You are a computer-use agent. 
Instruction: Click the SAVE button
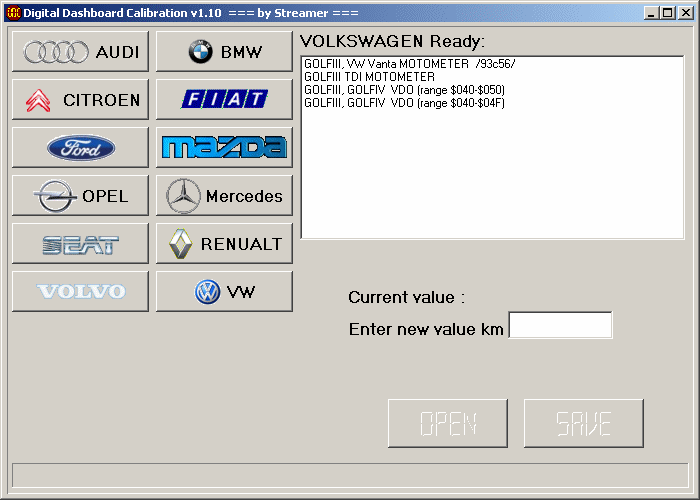[583, 423]
